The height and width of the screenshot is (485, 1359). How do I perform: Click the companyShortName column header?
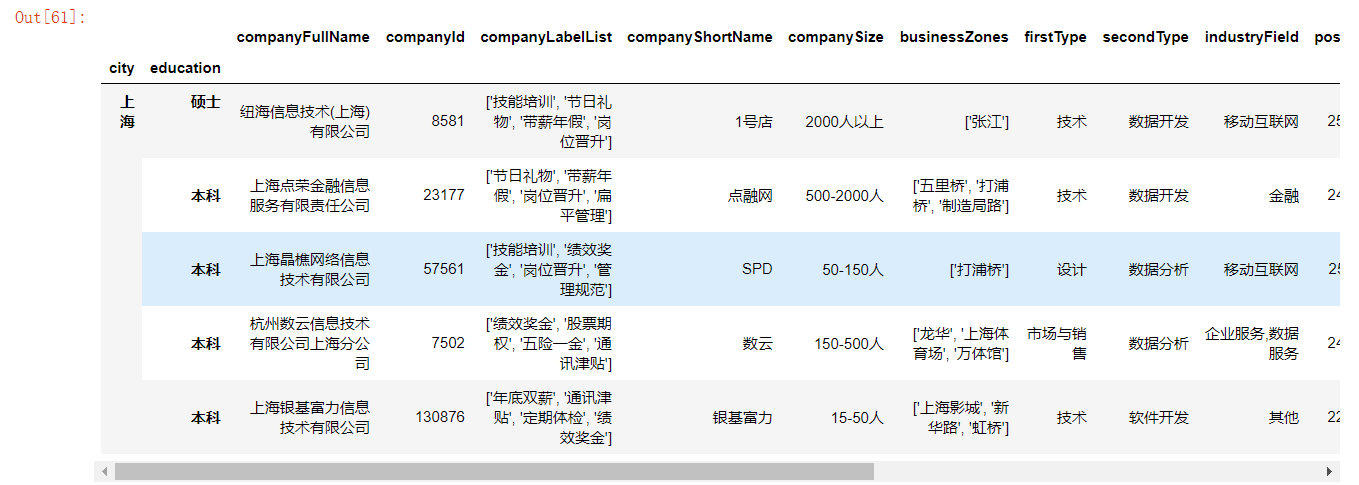coord(700,37)
